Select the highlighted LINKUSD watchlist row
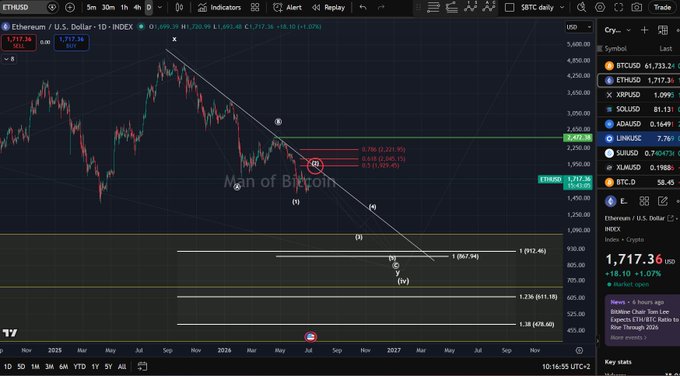 click(x=638, y=138)
